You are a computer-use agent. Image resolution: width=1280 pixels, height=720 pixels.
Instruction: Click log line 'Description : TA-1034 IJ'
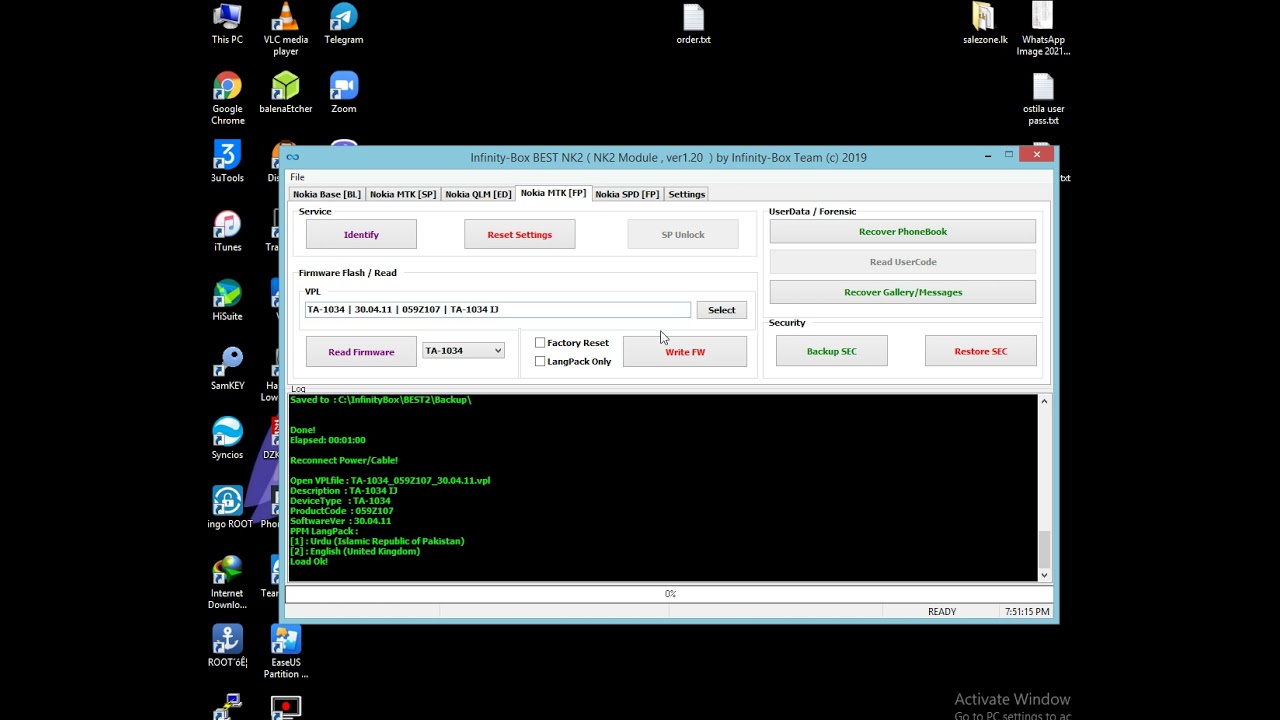click(x=344, y=491)
